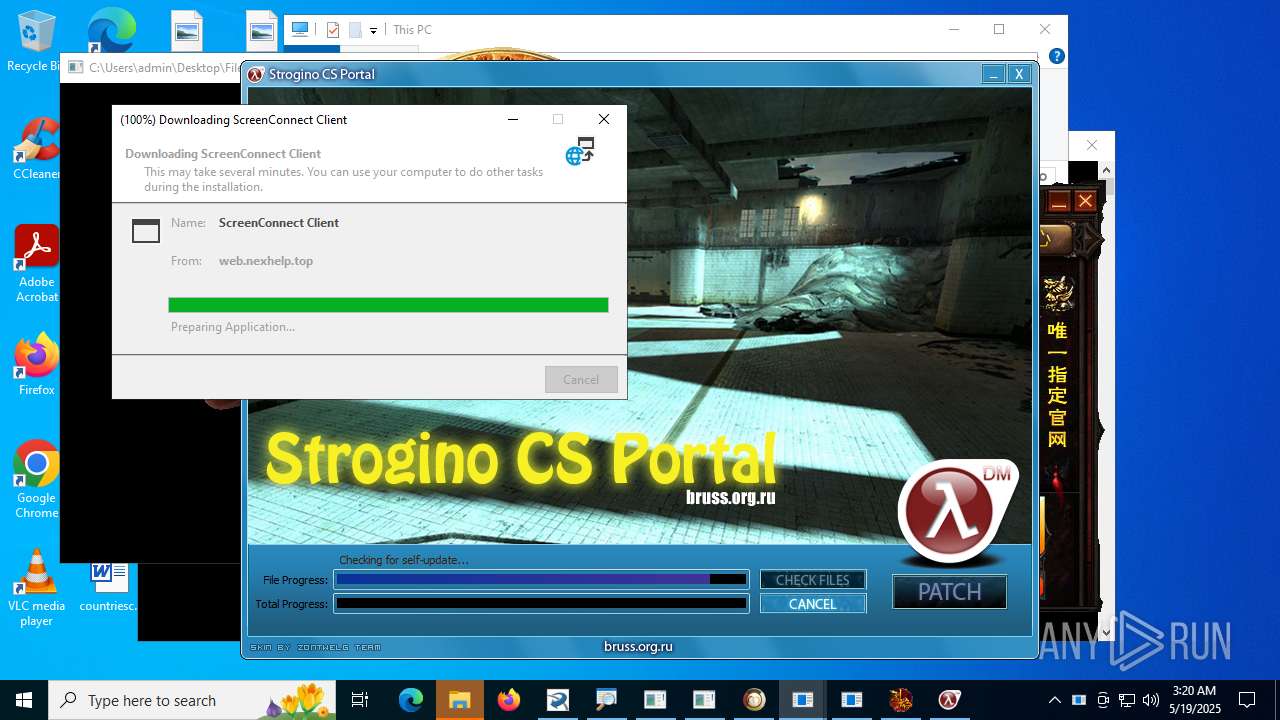Click the taskbar search box
This screenshot has height=720, width=1280.
coord(192,700)
